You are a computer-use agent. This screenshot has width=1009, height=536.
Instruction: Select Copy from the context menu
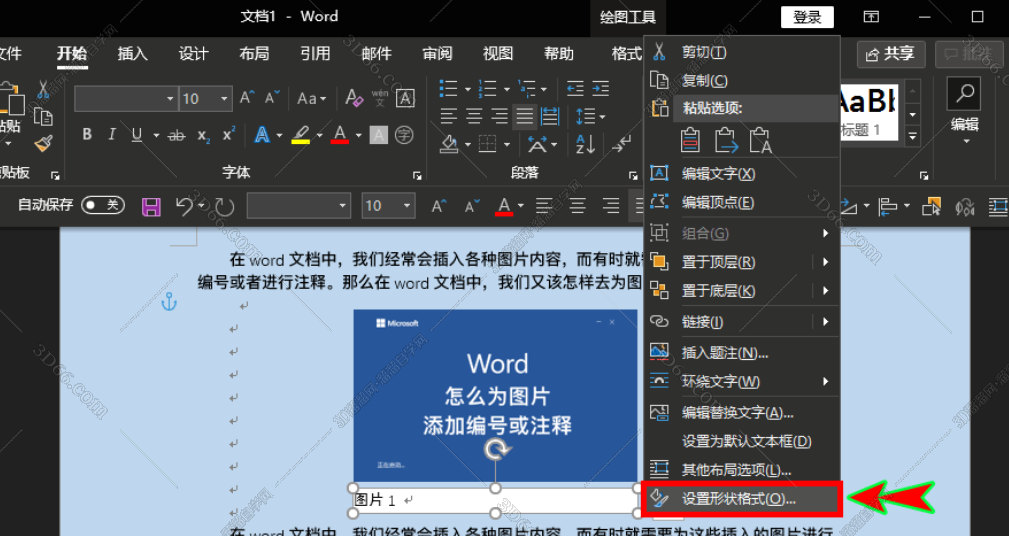click(x=743, y=80)
